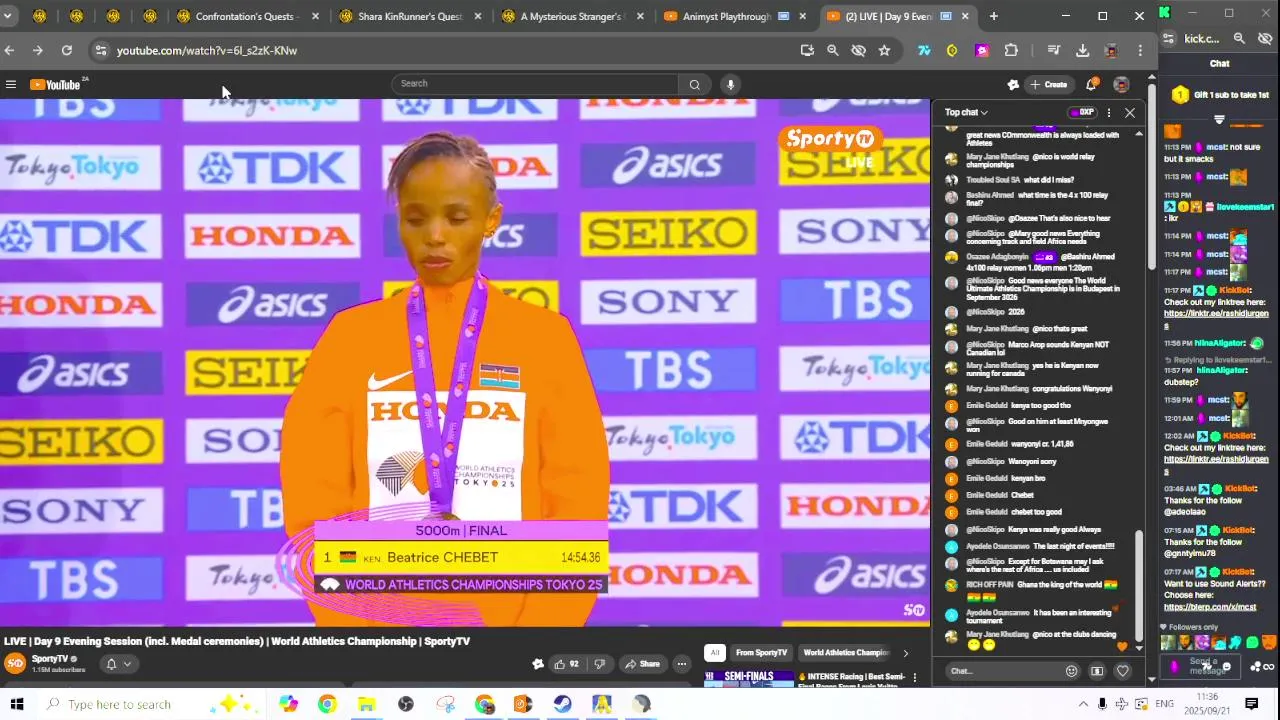The width and height of the screenshot is (1280, 720).
Task: Reload the page with the browser refresh icon
Action: tap(66, 50)
